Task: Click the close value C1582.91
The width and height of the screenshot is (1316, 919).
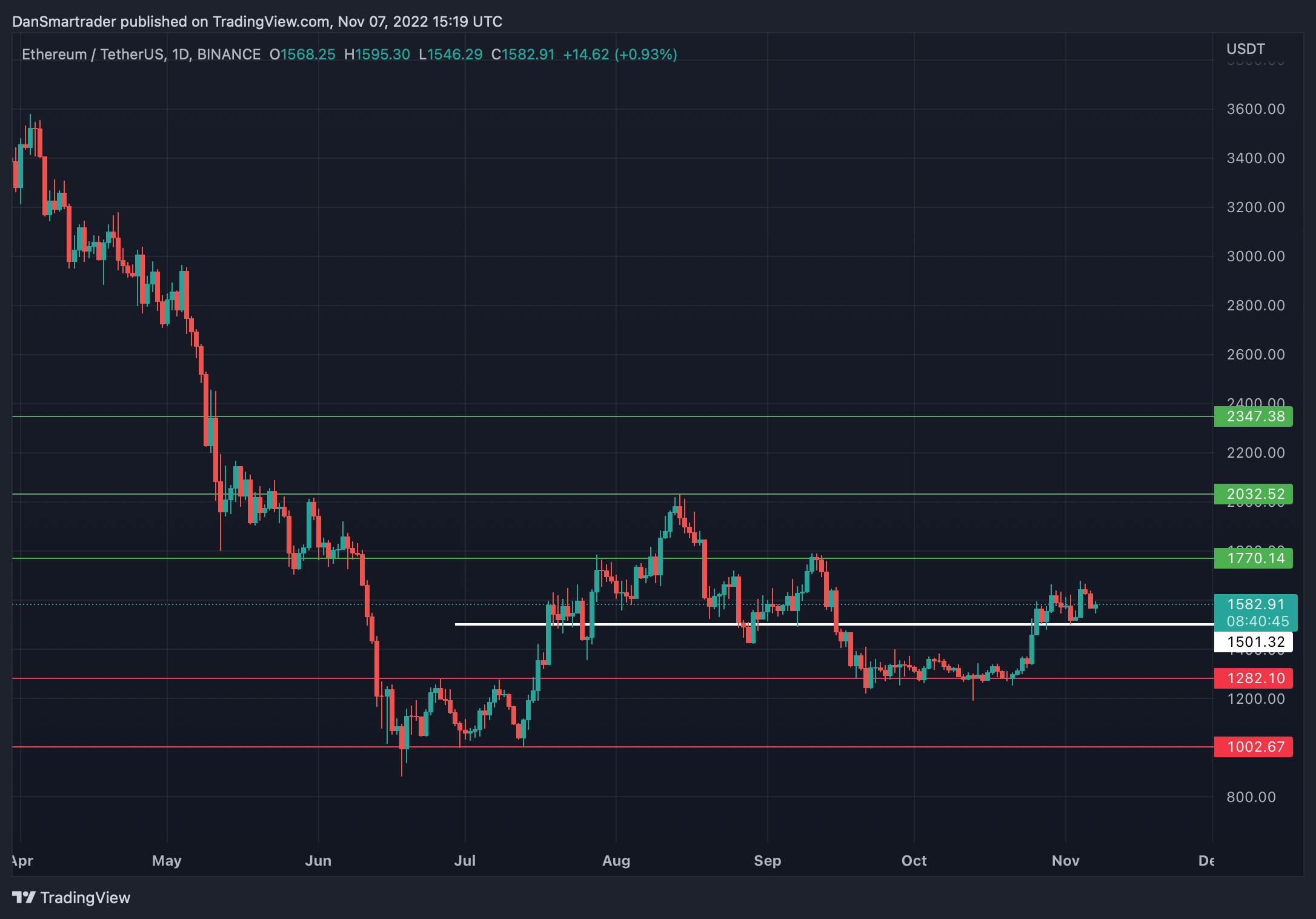Action: click(x=523, y=55)
